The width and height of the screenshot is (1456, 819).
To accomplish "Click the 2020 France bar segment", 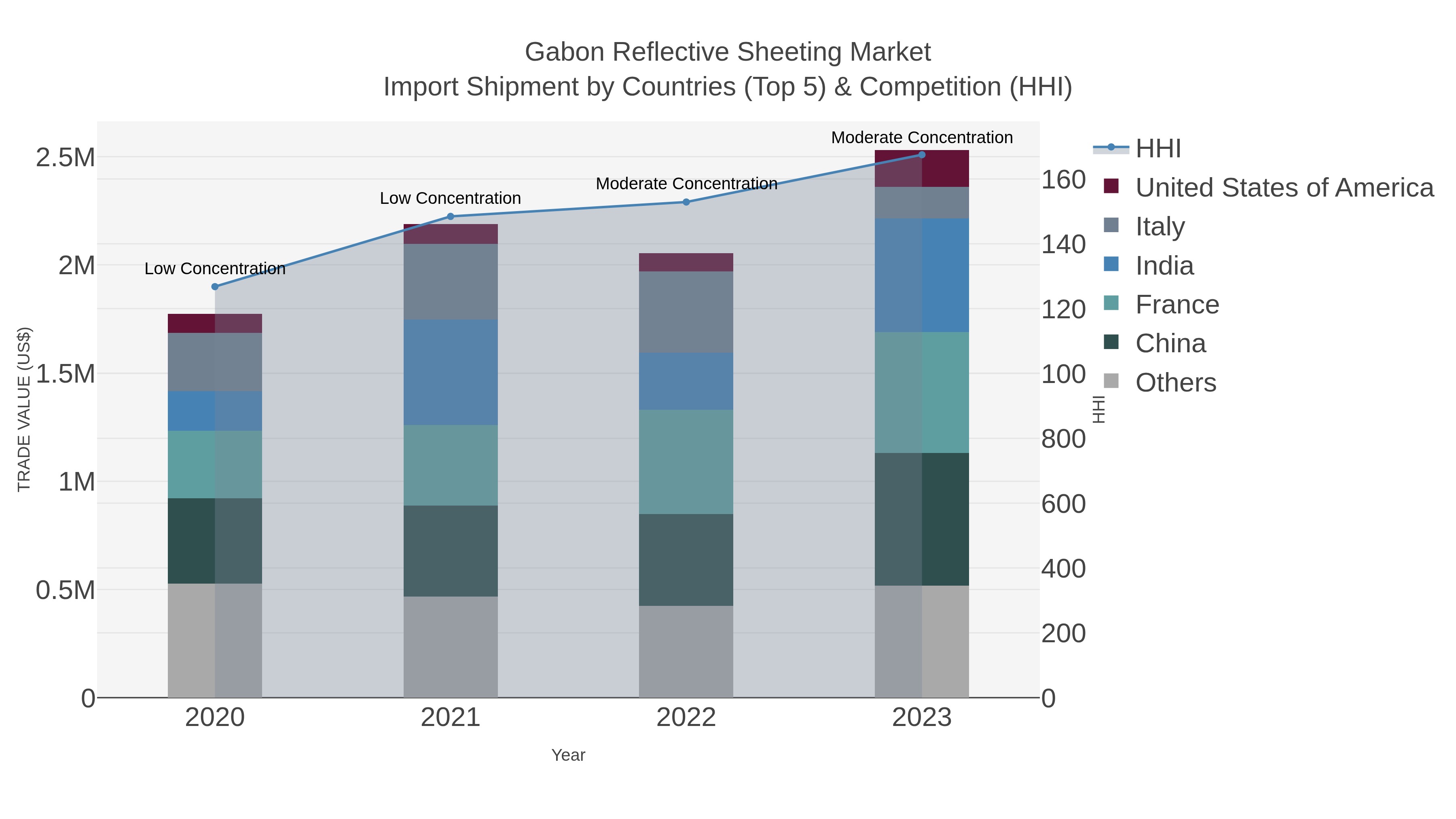I will click(x=215, y=465).
